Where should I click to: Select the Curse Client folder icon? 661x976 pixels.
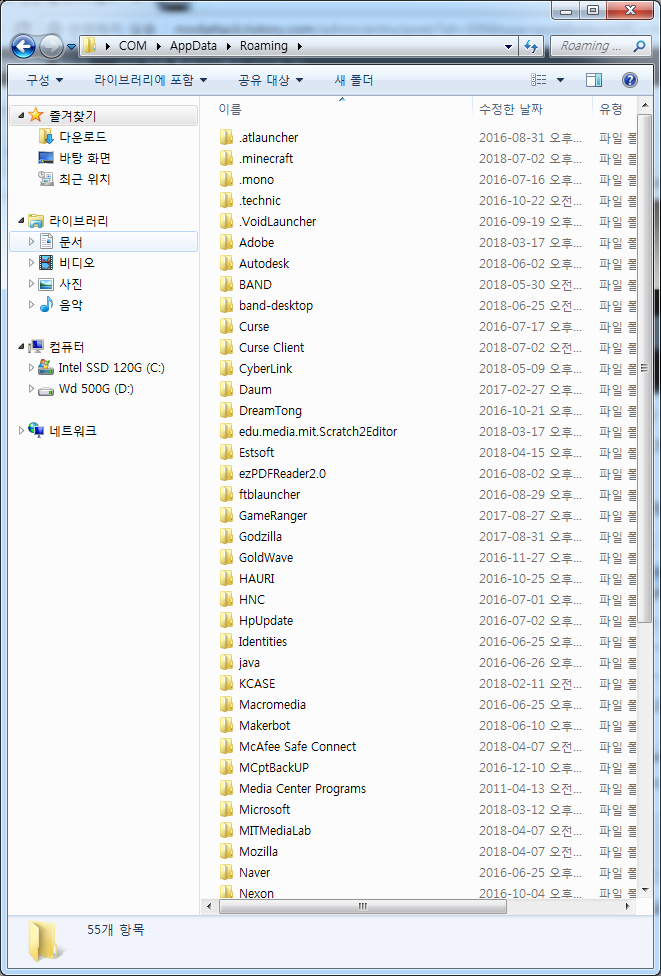coord(227,347)
